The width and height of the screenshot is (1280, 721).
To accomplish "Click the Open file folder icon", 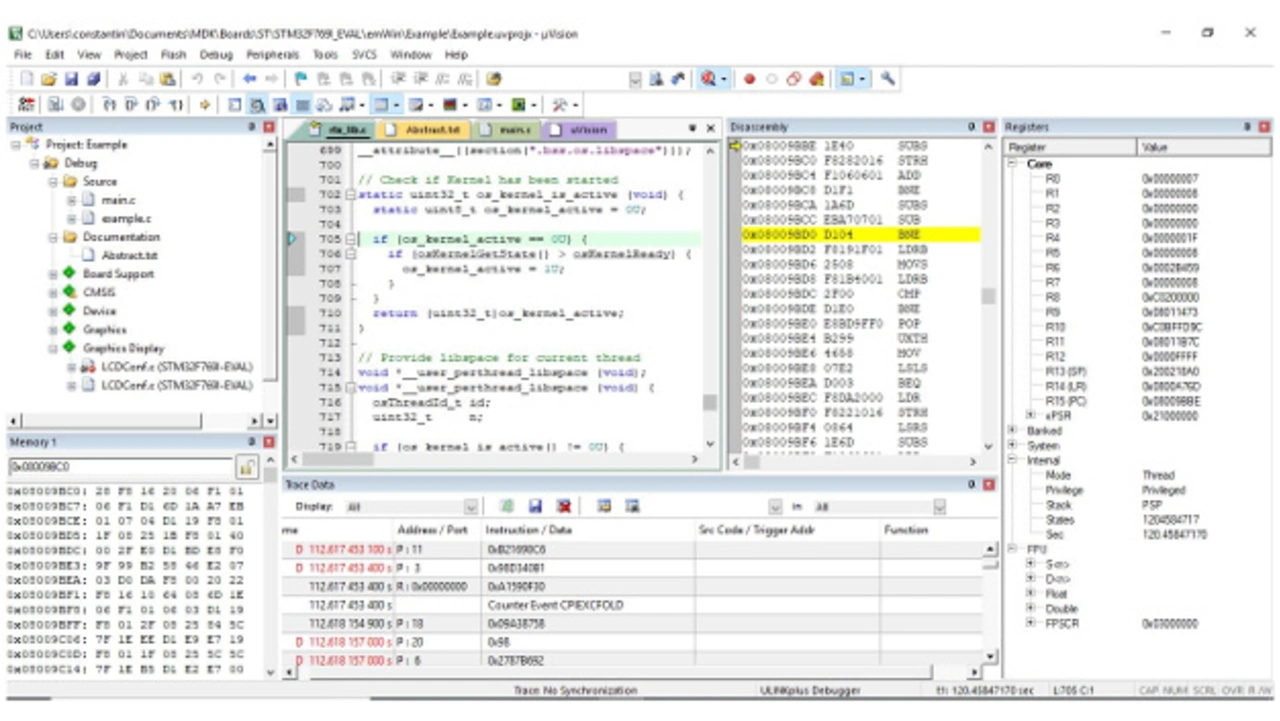I will point(49,79).
